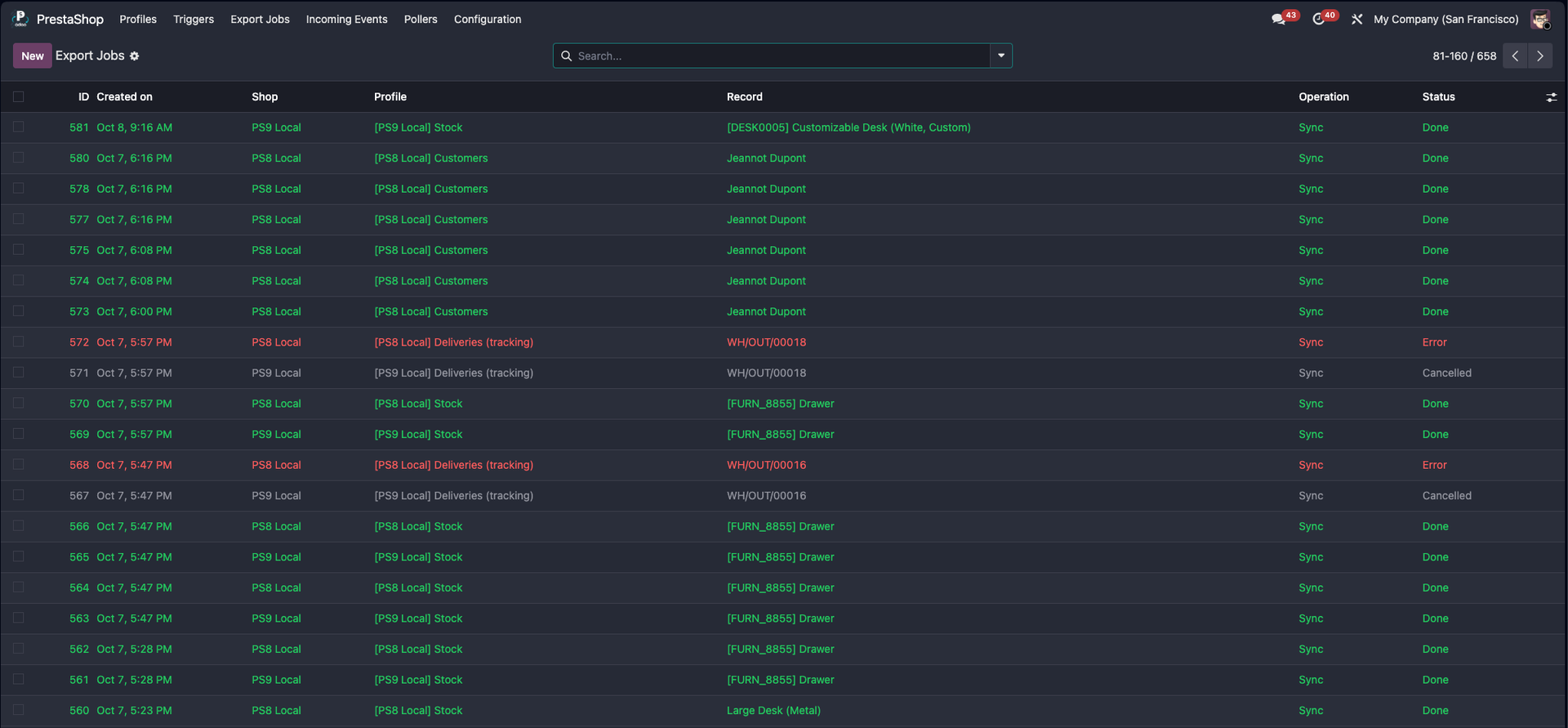Select checkbox for job 560

coord(18,710)
